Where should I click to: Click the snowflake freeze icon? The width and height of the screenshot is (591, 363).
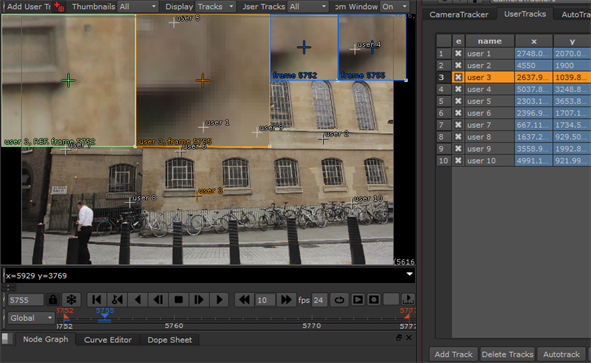coord(71,300)
